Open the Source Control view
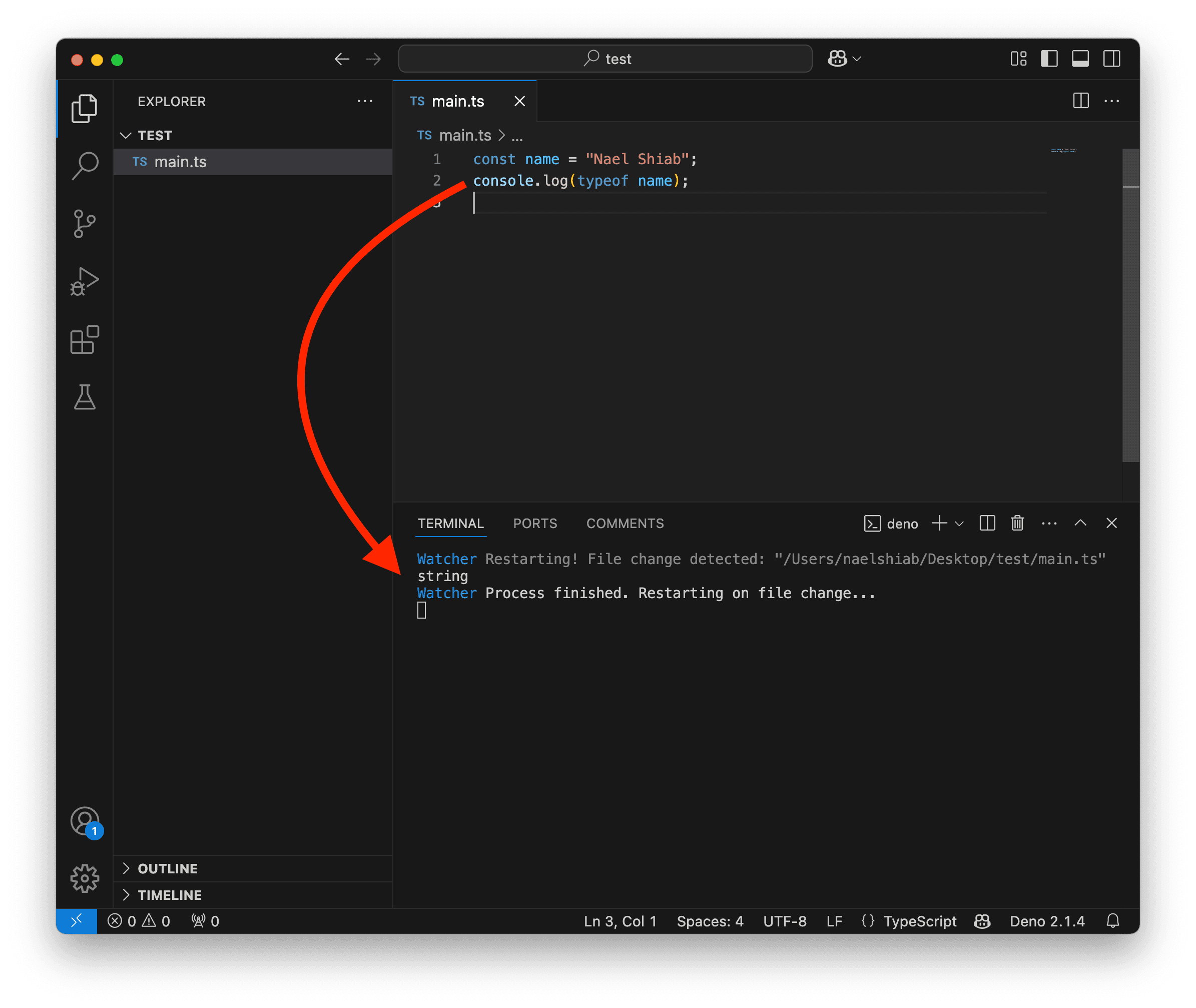The image size is (1196, 1008). (85, 223)
